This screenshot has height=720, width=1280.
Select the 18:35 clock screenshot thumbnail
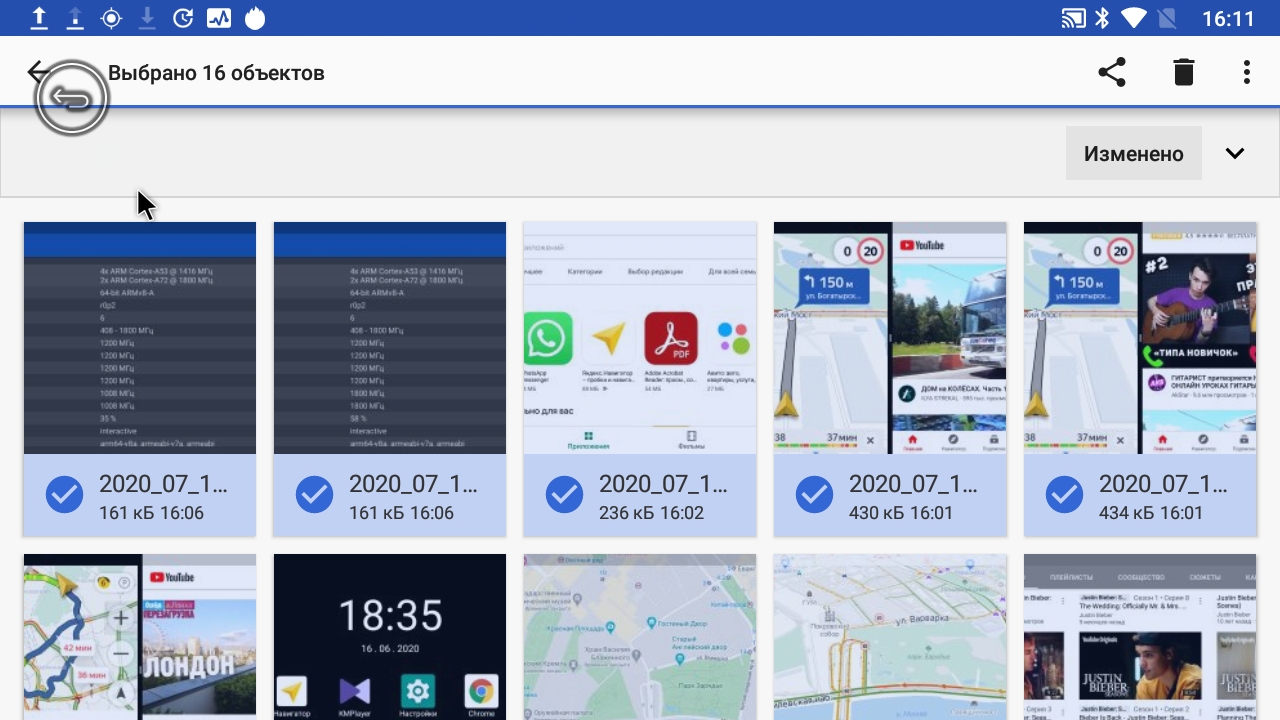(390, 636)
